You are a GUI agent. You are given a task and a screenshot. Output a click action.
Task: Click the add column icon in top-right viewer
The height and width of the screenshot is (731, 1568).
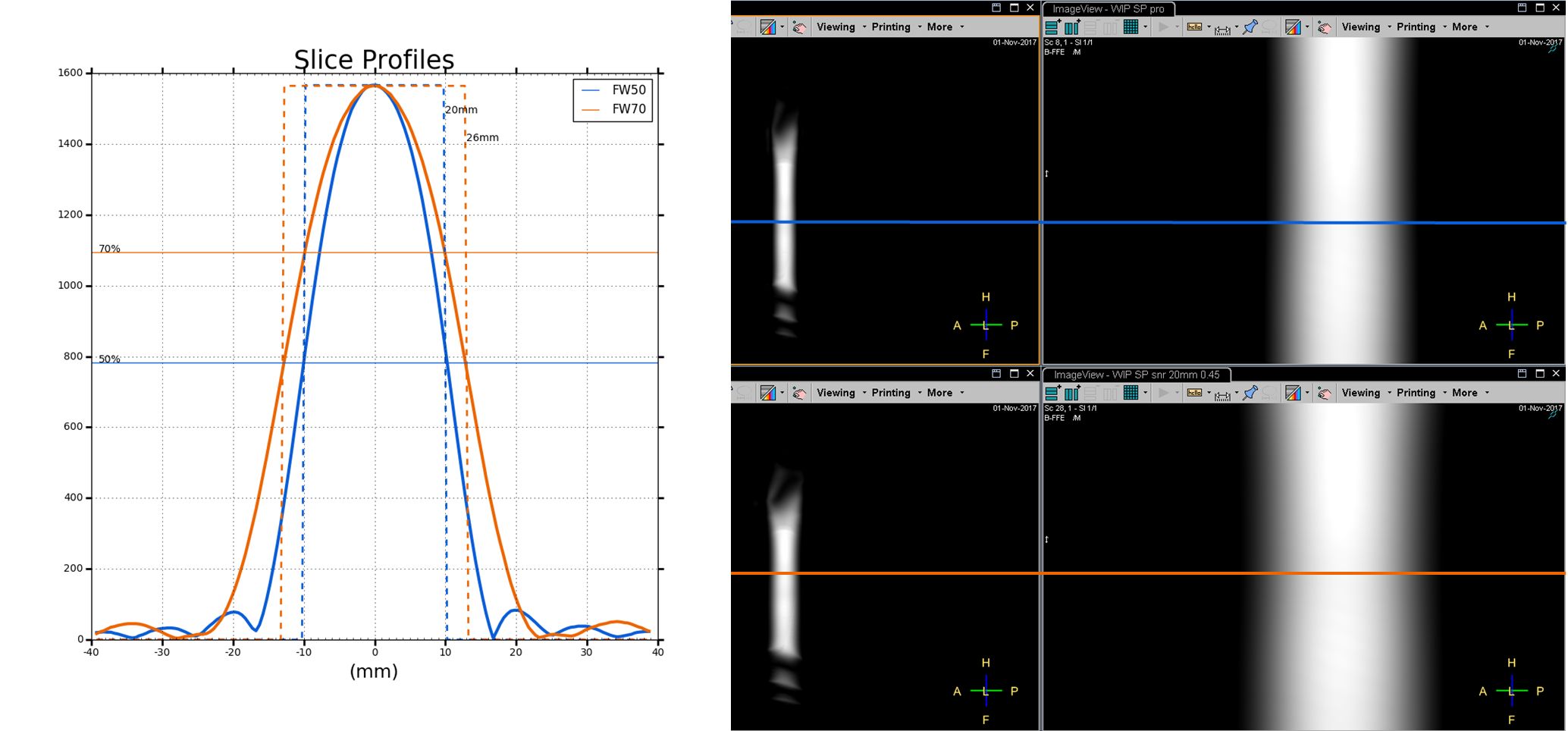pyautogui.click(x=1072, y=27)
